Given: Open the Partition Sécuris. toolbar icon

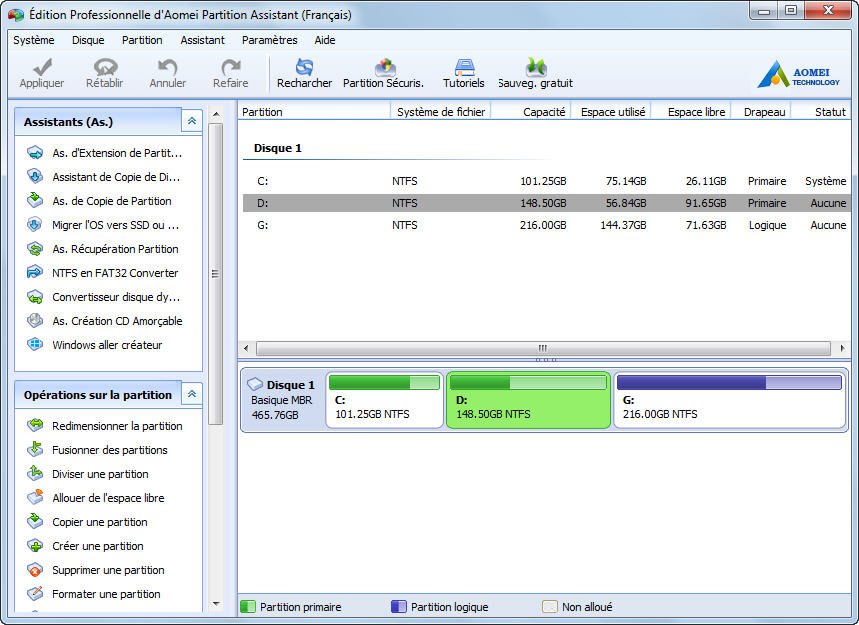Looking at the screenshot, I should [385, 67].
